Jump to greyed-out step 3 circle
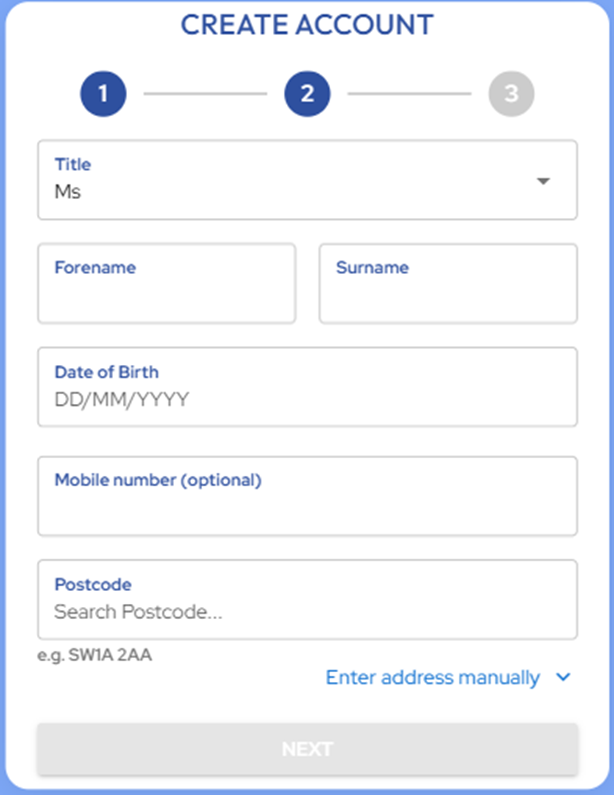Image resolution: width=614 pixels, height=795 pixels. pos(511,94)
